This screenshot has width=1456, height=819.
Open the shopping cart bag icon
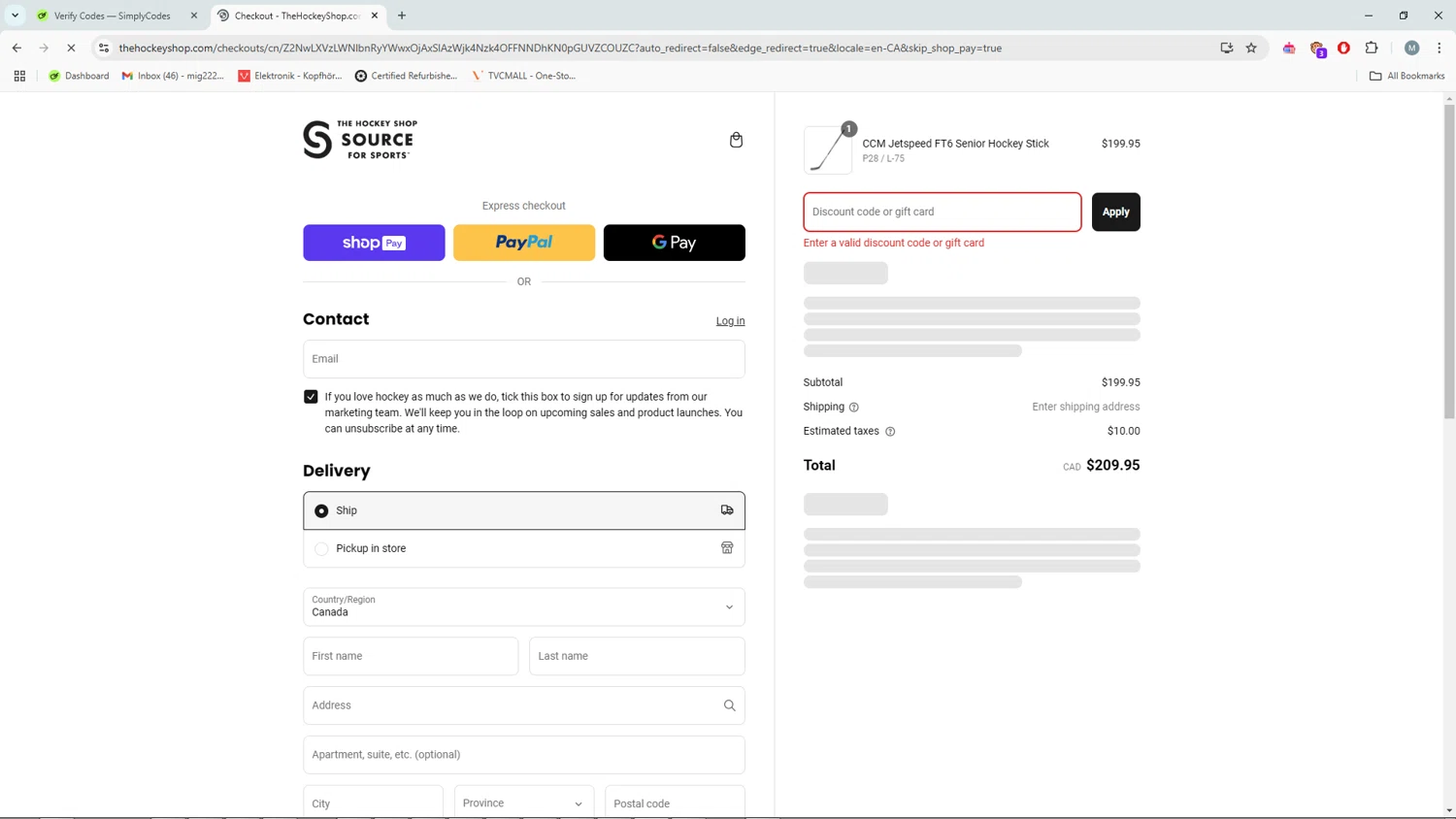click(736, 140)
